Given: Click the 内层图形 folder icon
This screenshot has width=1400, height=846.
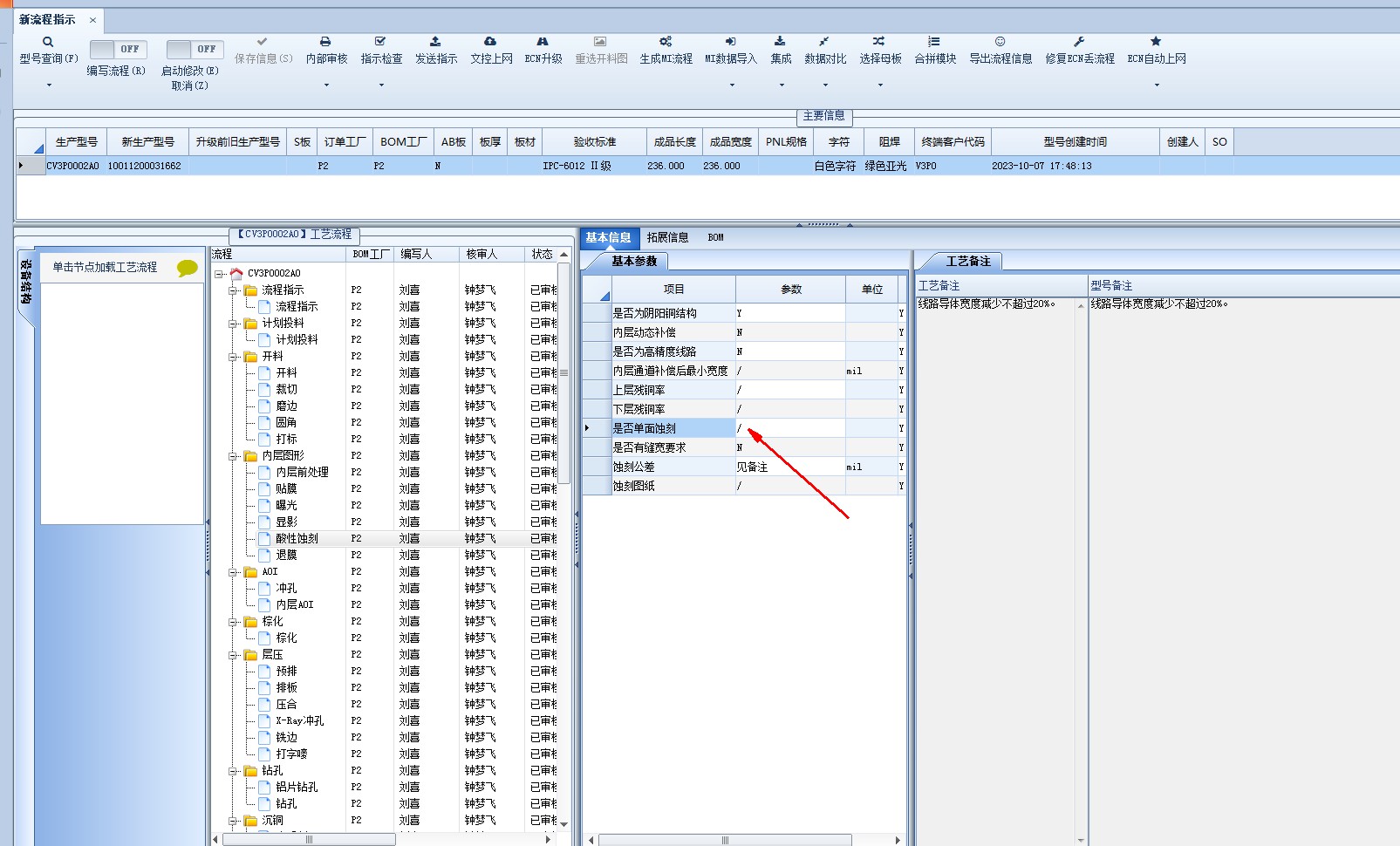Looking at the screenshot, I should [x=251, y=455].
